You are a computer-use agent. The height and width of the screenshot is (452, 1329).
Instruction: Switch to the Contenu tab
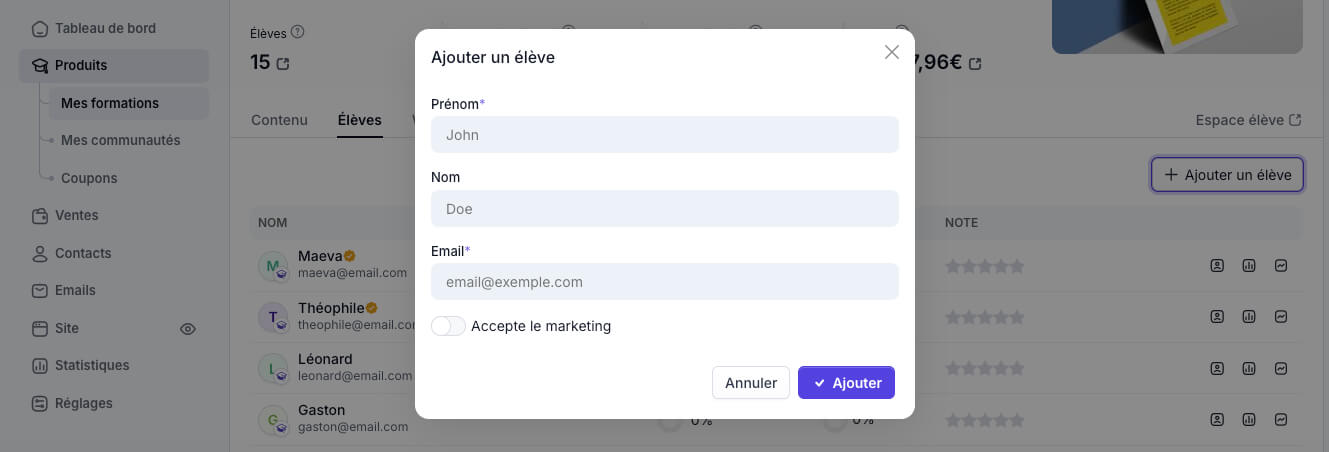click(279, 120)
